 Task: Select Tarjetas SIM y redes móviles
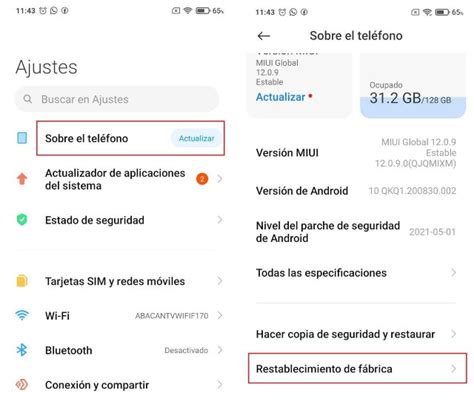pos(119,281)
